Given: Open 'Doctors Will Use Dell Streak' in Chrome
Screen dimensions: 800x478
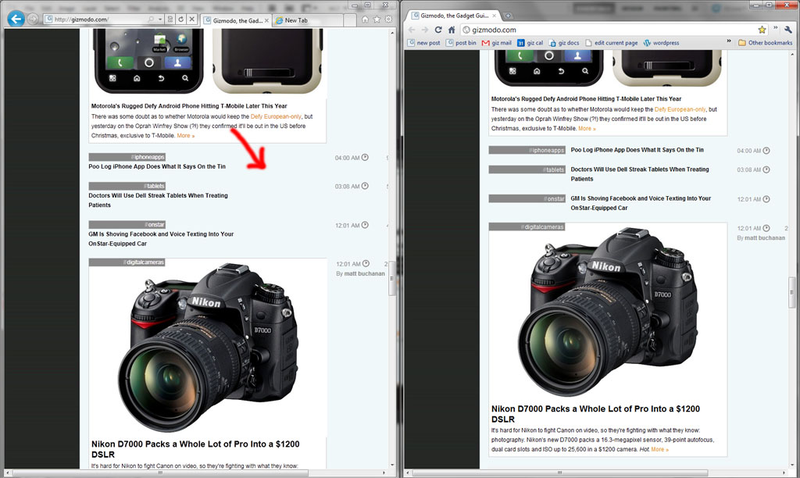Looking at the screenshot, I should [640, 174].
